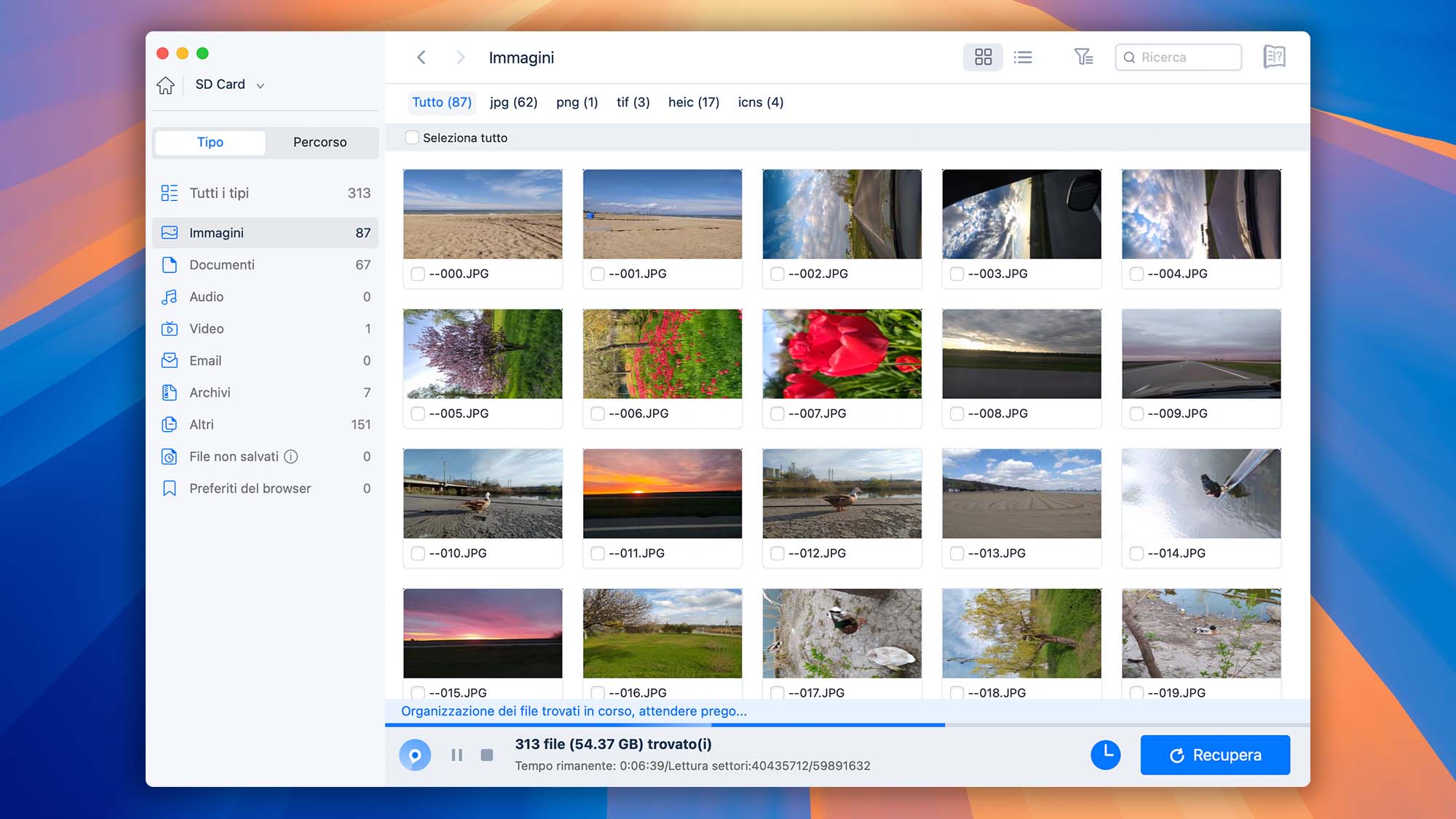Screen dimensions: 1456x819
Task: Click the Recupera button
Action: click(x=1215, y=755)
